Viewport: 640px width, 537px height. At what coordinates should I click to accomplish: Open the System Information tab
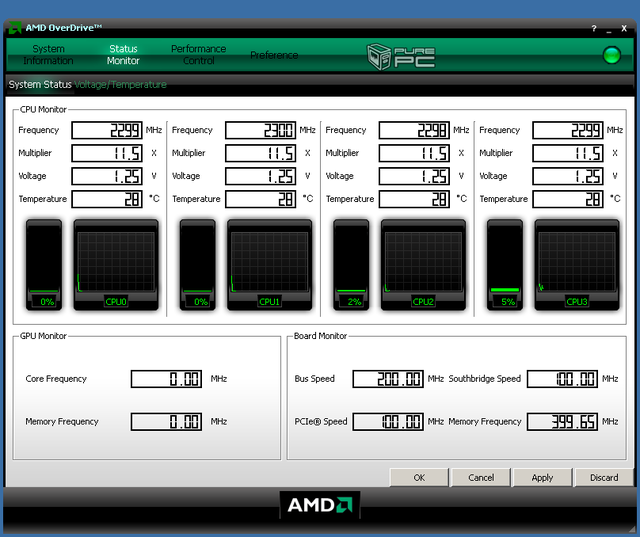coord(48,55)
